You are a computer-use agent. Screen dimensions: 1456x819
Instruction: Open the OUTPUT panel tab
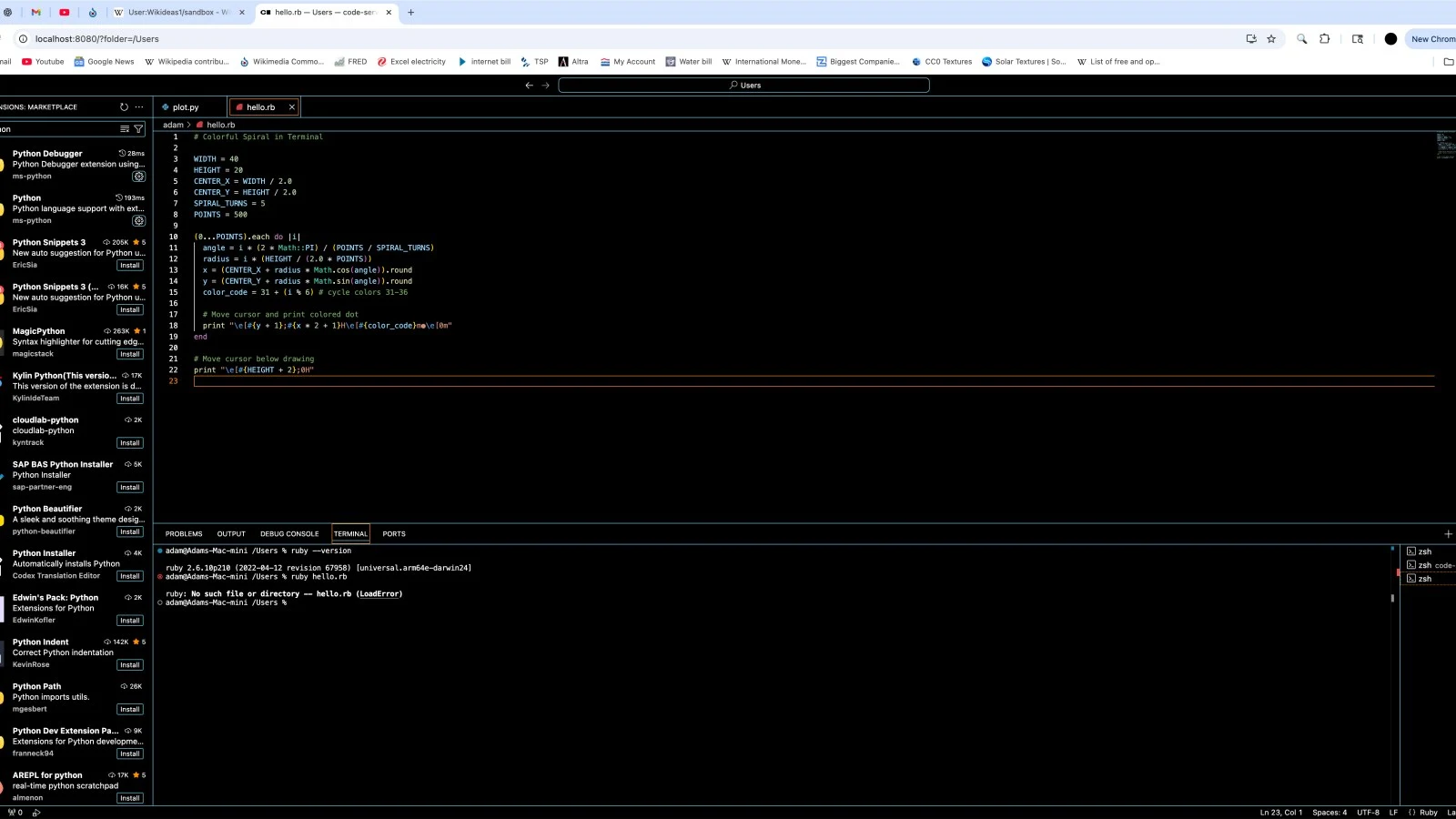[231, 534]
